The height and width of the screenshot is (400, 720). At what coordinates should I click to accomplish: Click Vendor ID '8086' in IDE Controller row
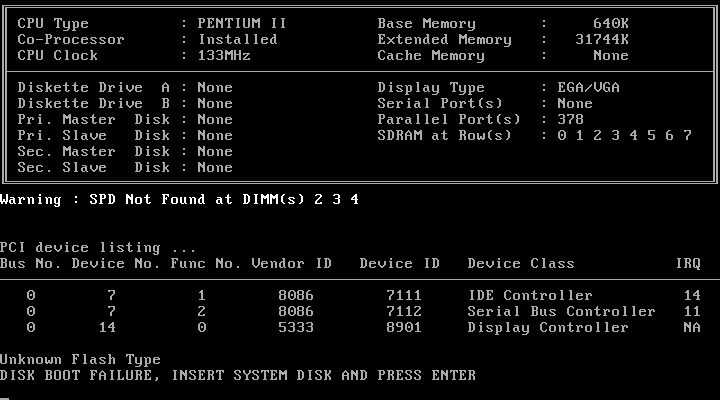(296, 295)
